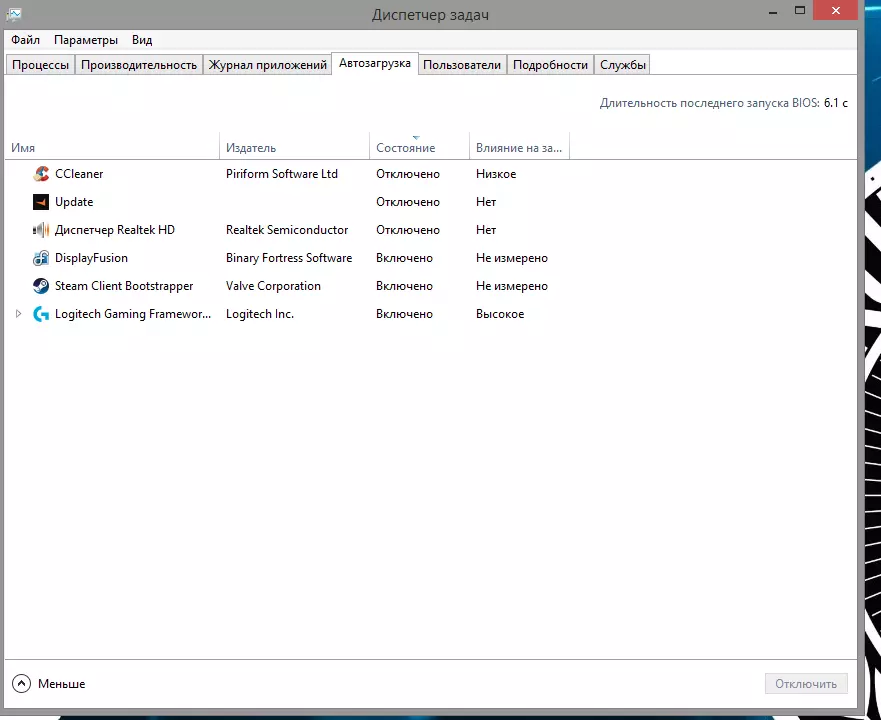The height and width of the screenshot is (720, 881).
Task: Sort by the Влияние на за... column header
Action: [x=519, y=147]
